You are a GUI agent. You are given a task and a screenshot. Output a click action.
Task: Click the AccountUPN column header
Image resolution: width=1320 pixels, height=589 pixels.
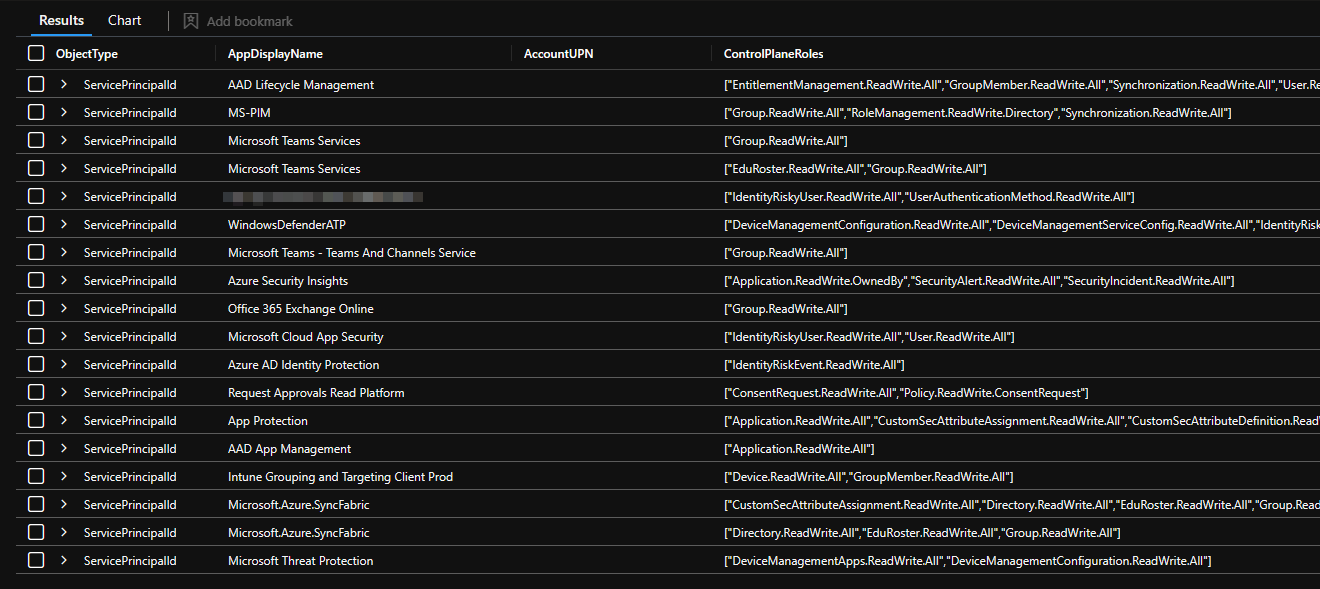click(558, 54)
